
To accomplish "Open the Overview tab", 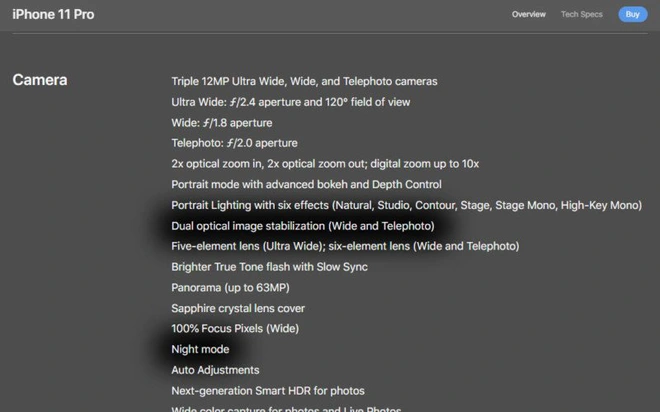I will (x=528, y=14).
